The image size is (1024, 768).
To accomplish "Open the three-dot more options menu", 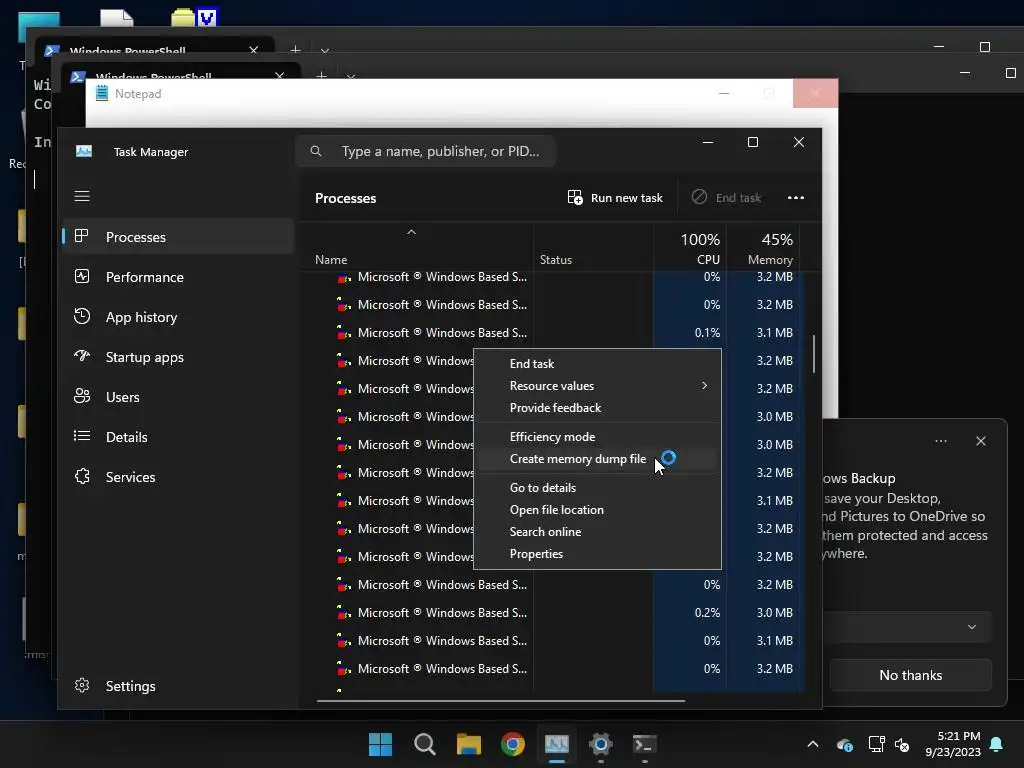I will pos(795,198).
